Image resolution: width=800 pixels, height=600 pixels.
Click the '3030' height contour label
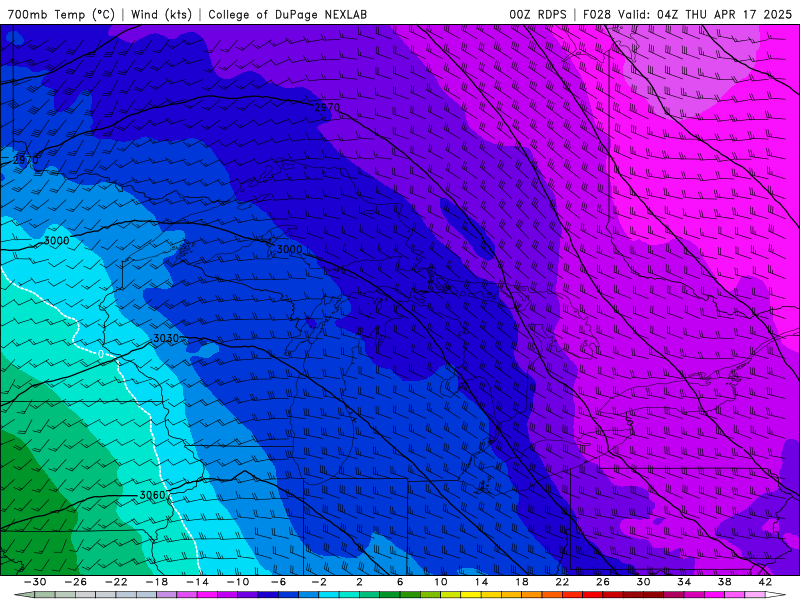click(x=166, y=338)
